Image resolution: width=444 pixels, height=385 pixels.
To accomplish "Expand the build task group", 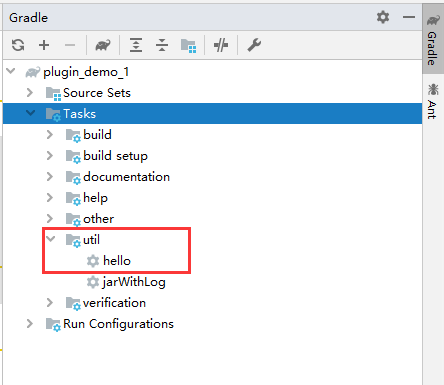I will point(50,134).
